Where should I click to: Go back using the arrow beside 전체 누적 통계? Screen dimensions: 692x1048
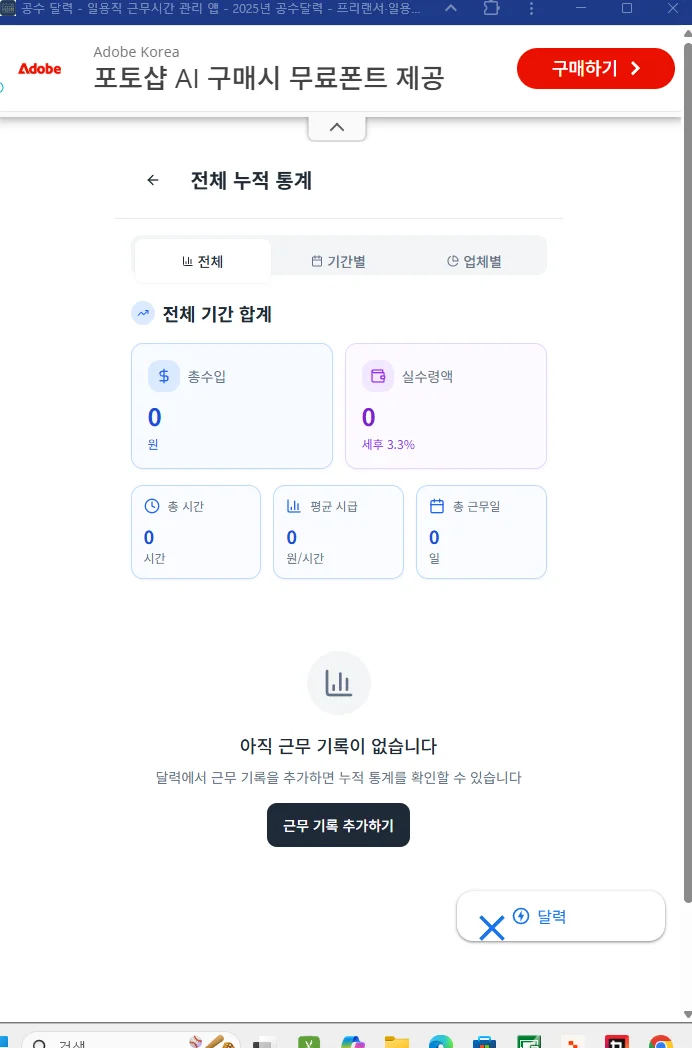152,180
